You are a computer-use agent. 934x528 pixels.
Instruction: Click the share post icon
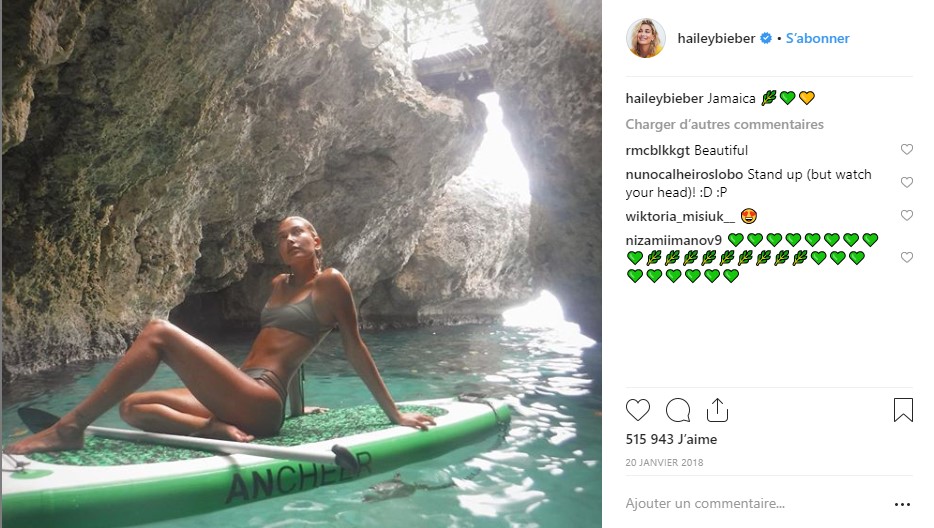[x=717, y=410]
